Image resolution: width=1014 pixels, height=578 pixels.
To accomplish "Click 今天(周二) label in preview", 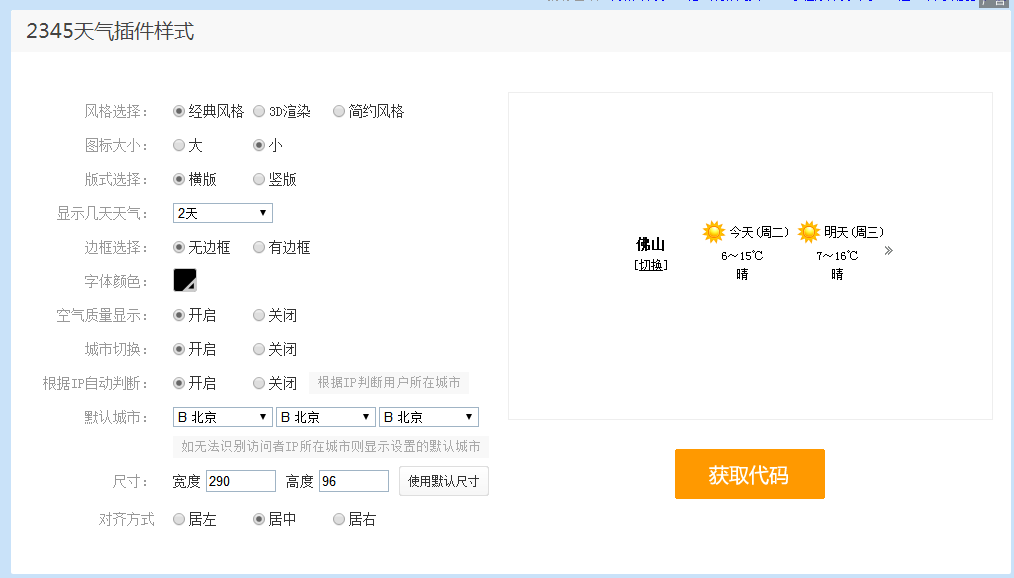I will pyautogui.click(x=759, y=232).
